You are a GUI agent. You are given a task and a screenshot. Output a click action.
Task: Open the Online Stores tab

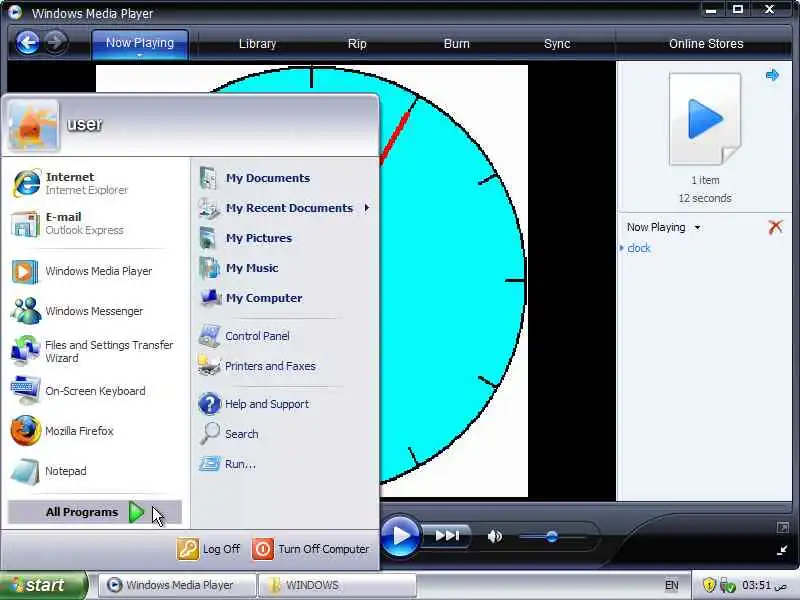(x=706, y=44)
